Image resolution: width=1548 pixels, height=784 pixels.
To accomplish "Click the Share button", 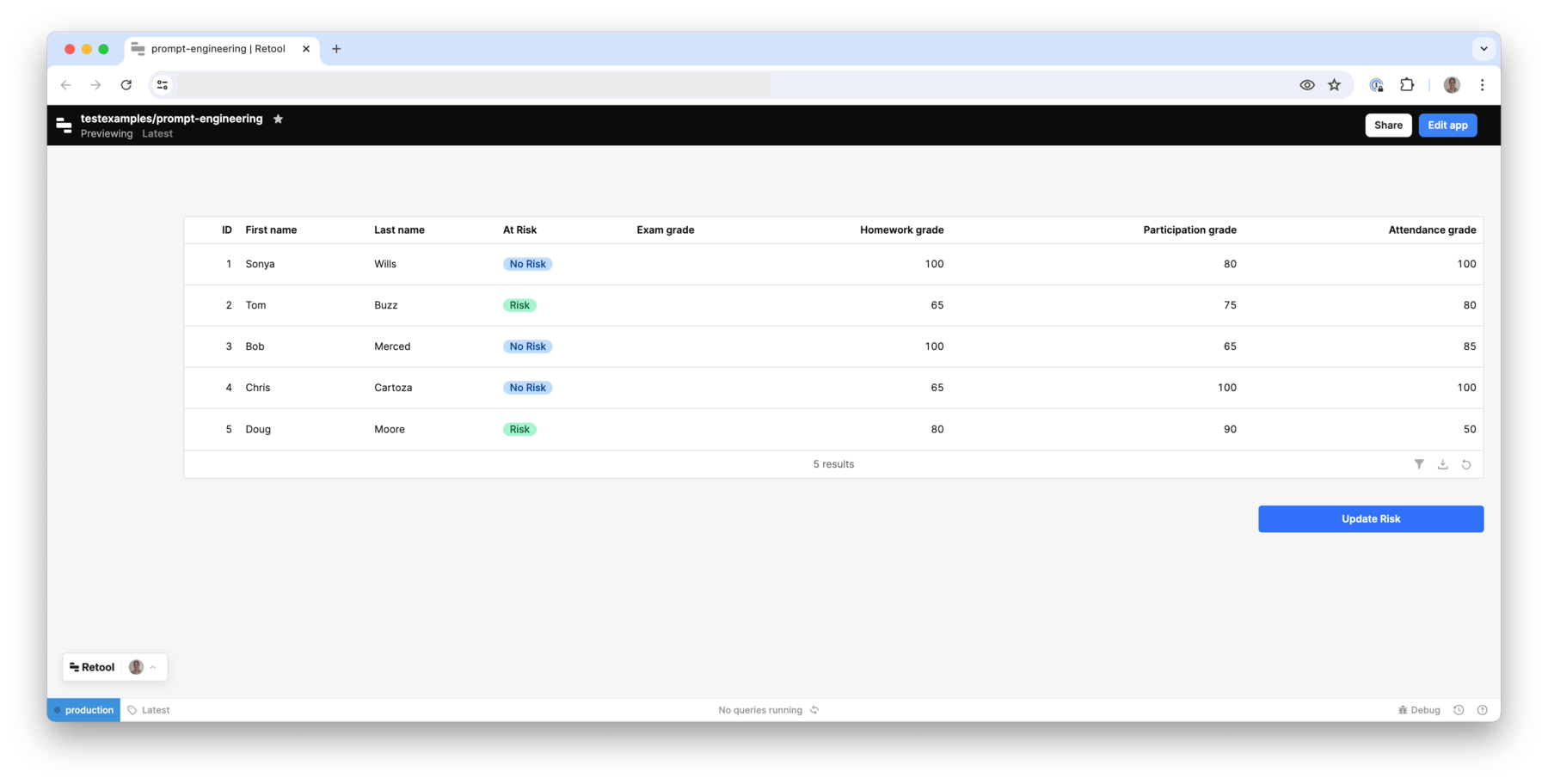I will click(x=1388, y=126).
